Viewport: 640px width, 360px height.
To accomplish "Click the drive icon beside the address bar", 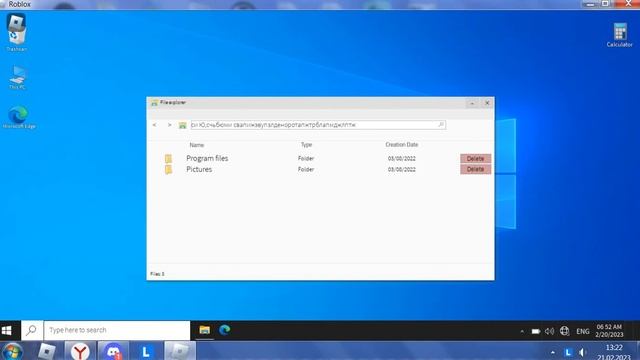I will (182, 125).
